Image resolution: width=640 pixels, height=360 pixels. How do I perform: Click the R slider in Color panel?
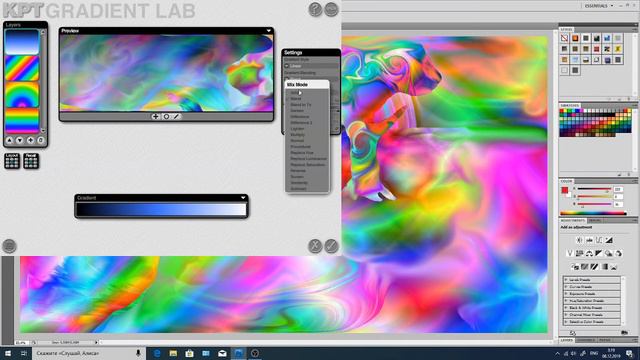coord(594,189)
